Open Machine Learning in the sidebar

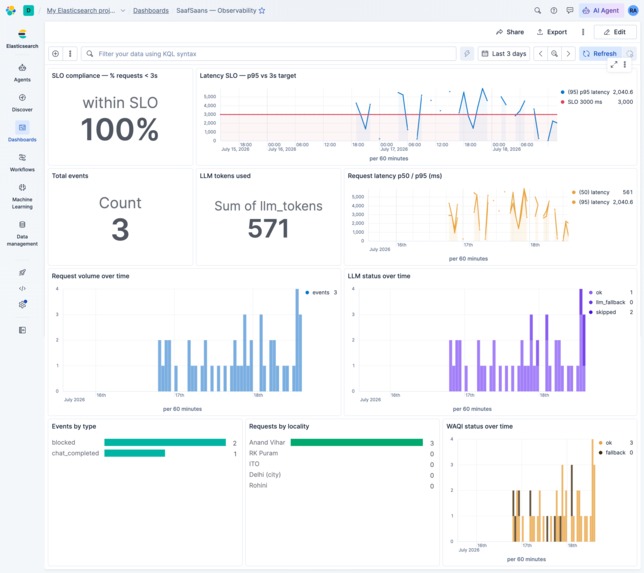[22, 196]
